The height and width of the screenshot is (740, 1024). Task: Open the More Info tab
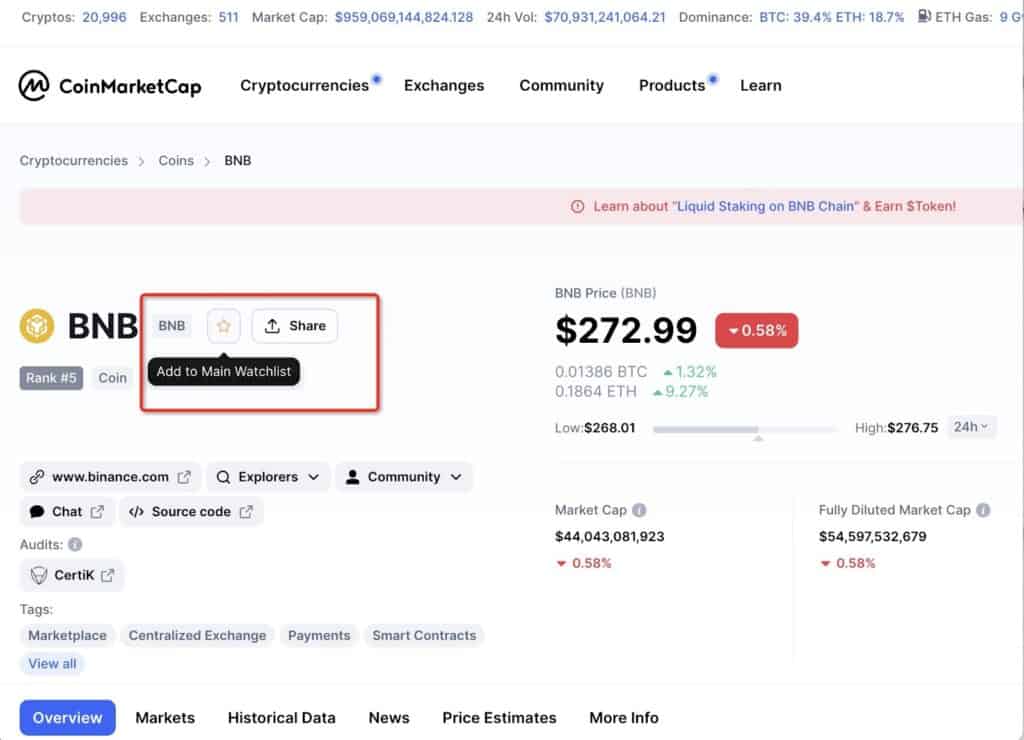point(624,718)
